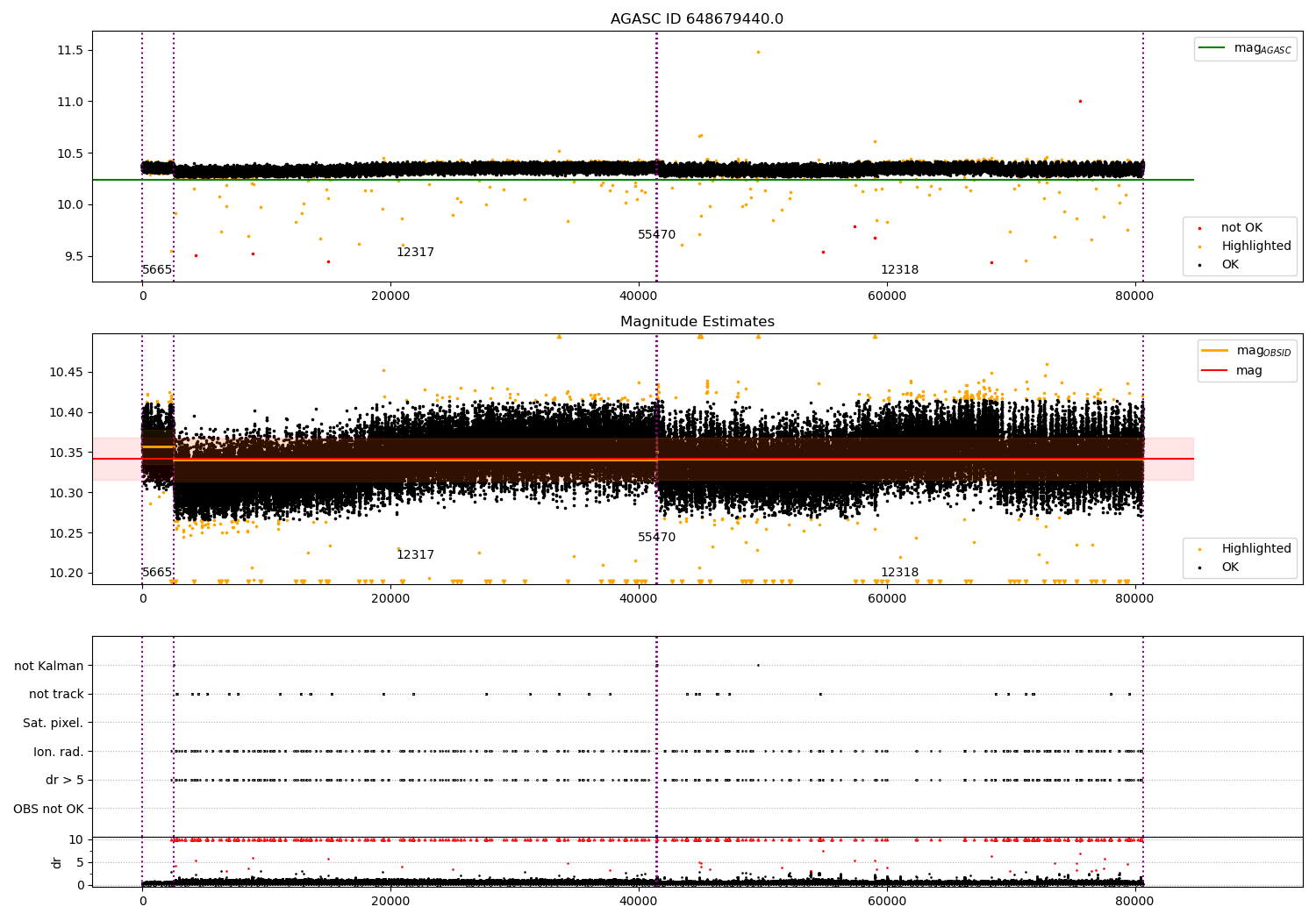1316x921 pixels.
Task: Click the 'not Kalman' row label
Action: point(49,666)
